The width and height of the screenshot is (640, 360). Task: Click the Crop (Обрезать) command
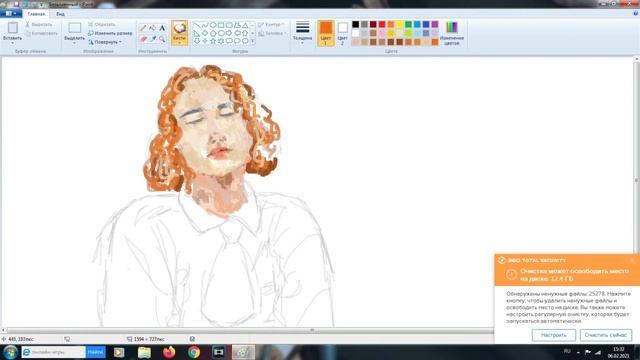[x=102, y=24]
